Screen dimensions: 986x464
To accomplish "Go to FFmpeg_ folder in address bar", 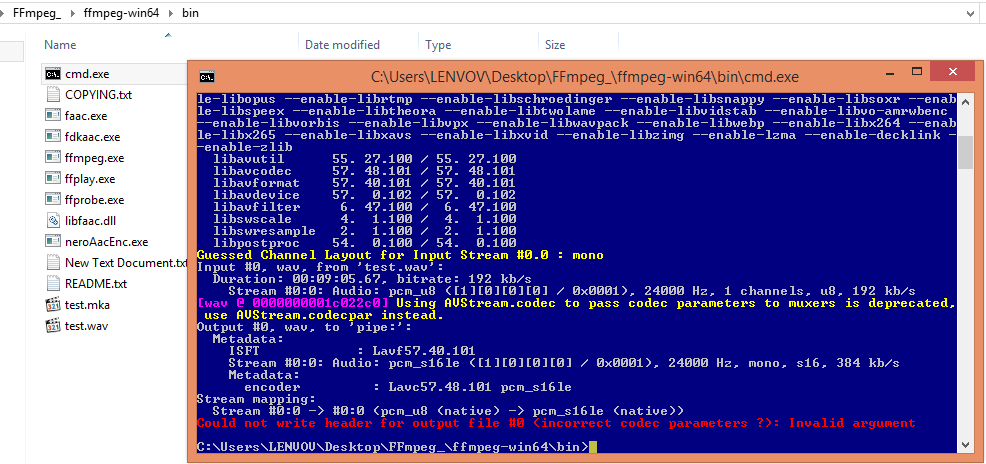I will point(37,12).
